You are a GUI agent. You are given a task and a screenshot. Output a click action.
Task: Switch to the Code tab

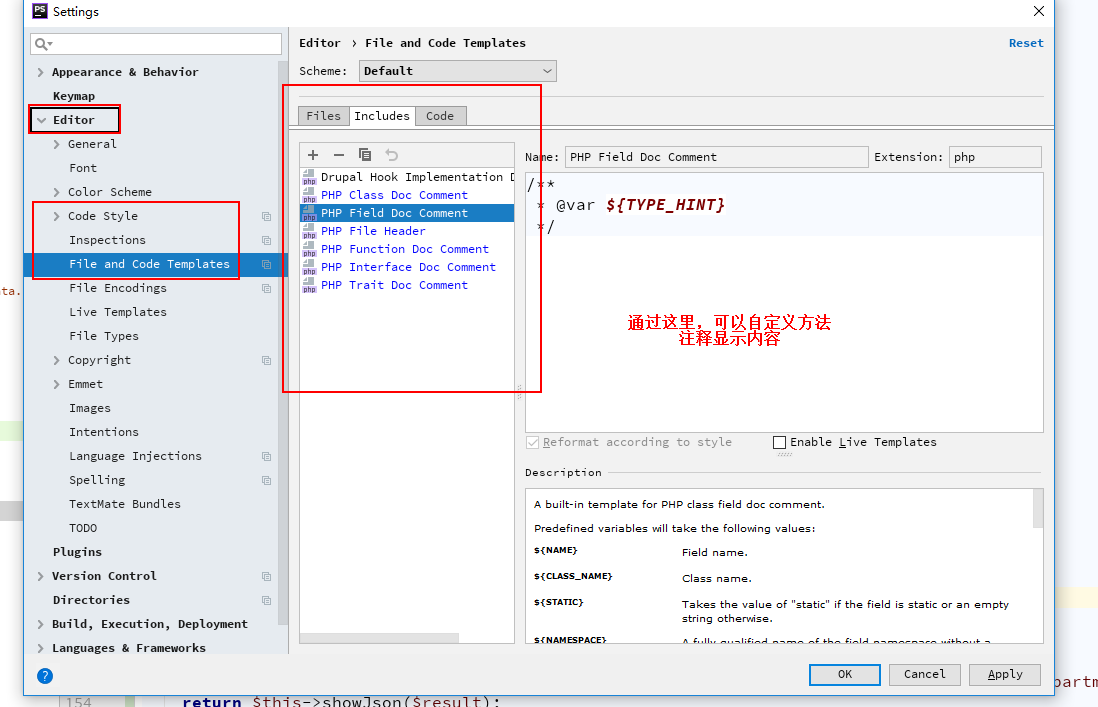[440, 116]
